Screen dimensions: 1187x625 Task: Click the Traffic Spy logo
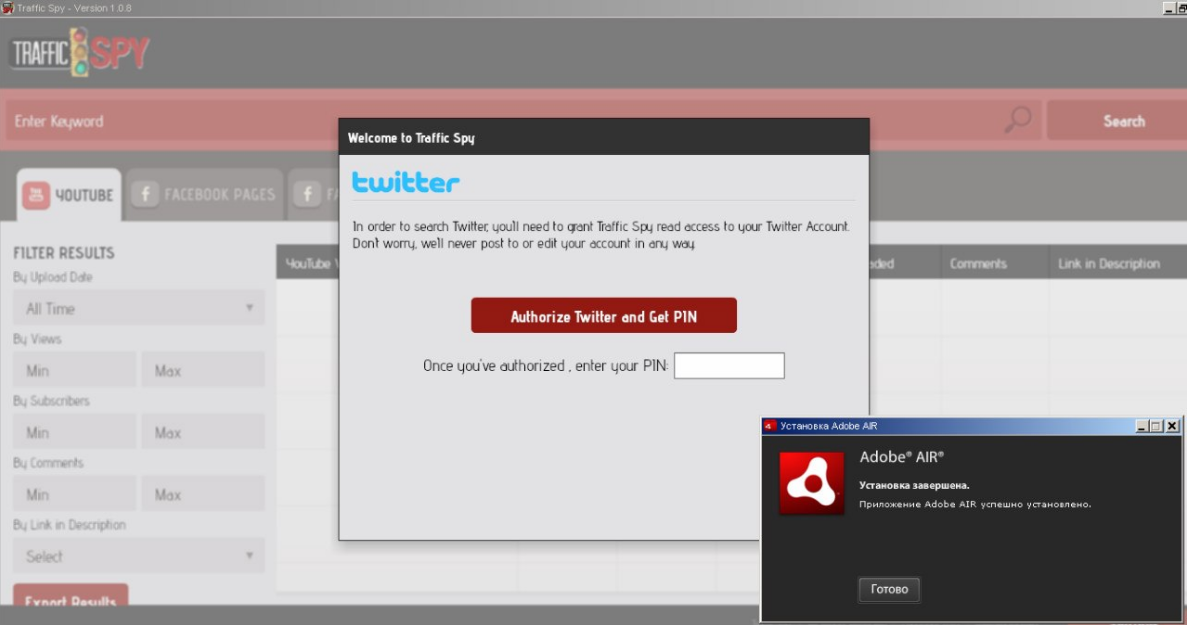[80, 51]
